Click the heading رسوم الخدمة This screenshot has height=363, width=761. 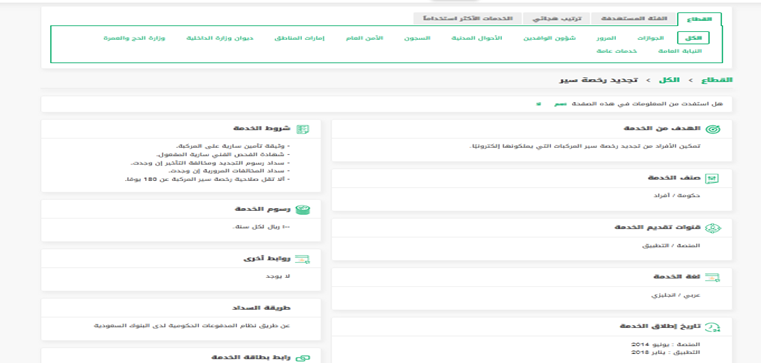click(x=263, y=209)
